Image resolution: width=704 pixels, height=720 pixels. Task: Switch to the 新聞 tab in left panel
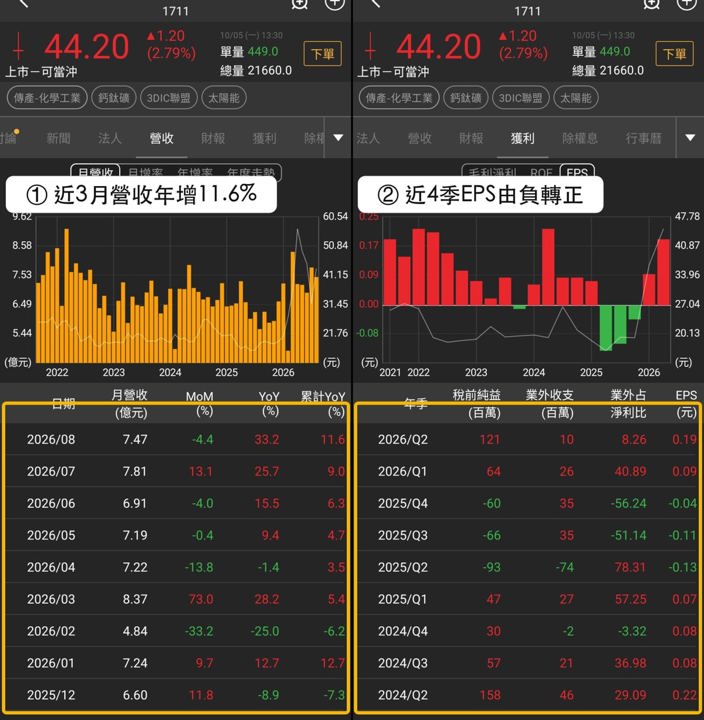58,138
